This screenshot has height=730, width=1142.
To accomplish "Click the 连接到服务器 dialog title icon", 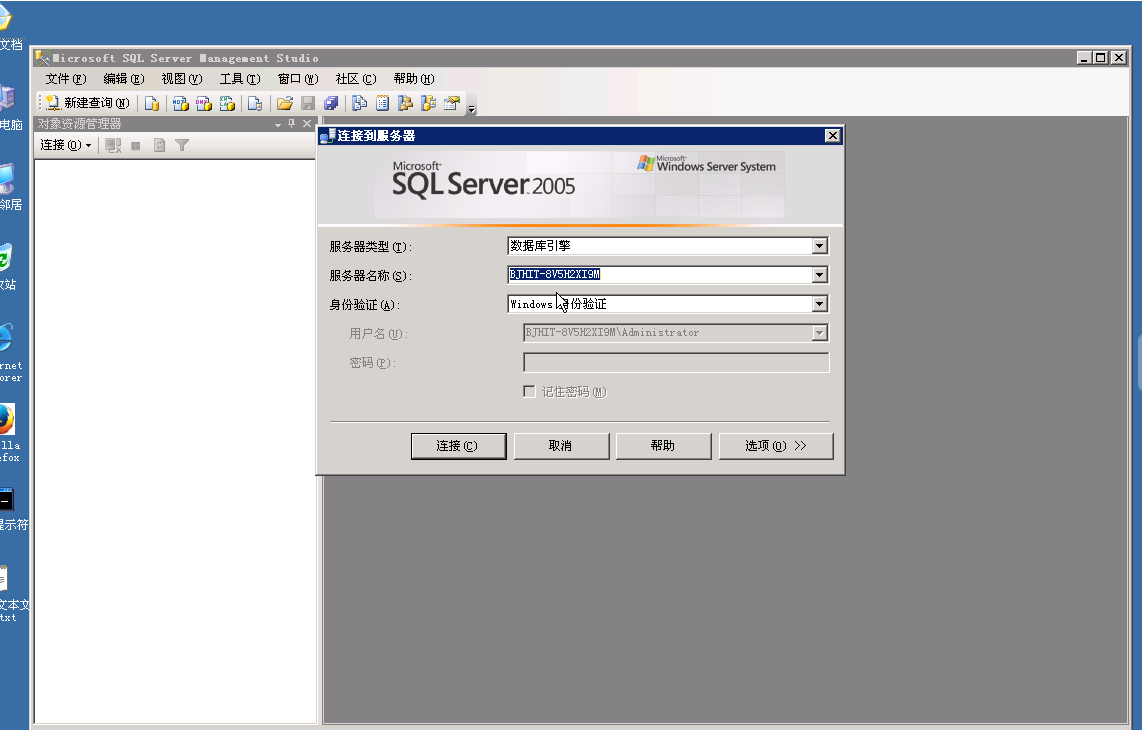I will click(x=327, y=136).
